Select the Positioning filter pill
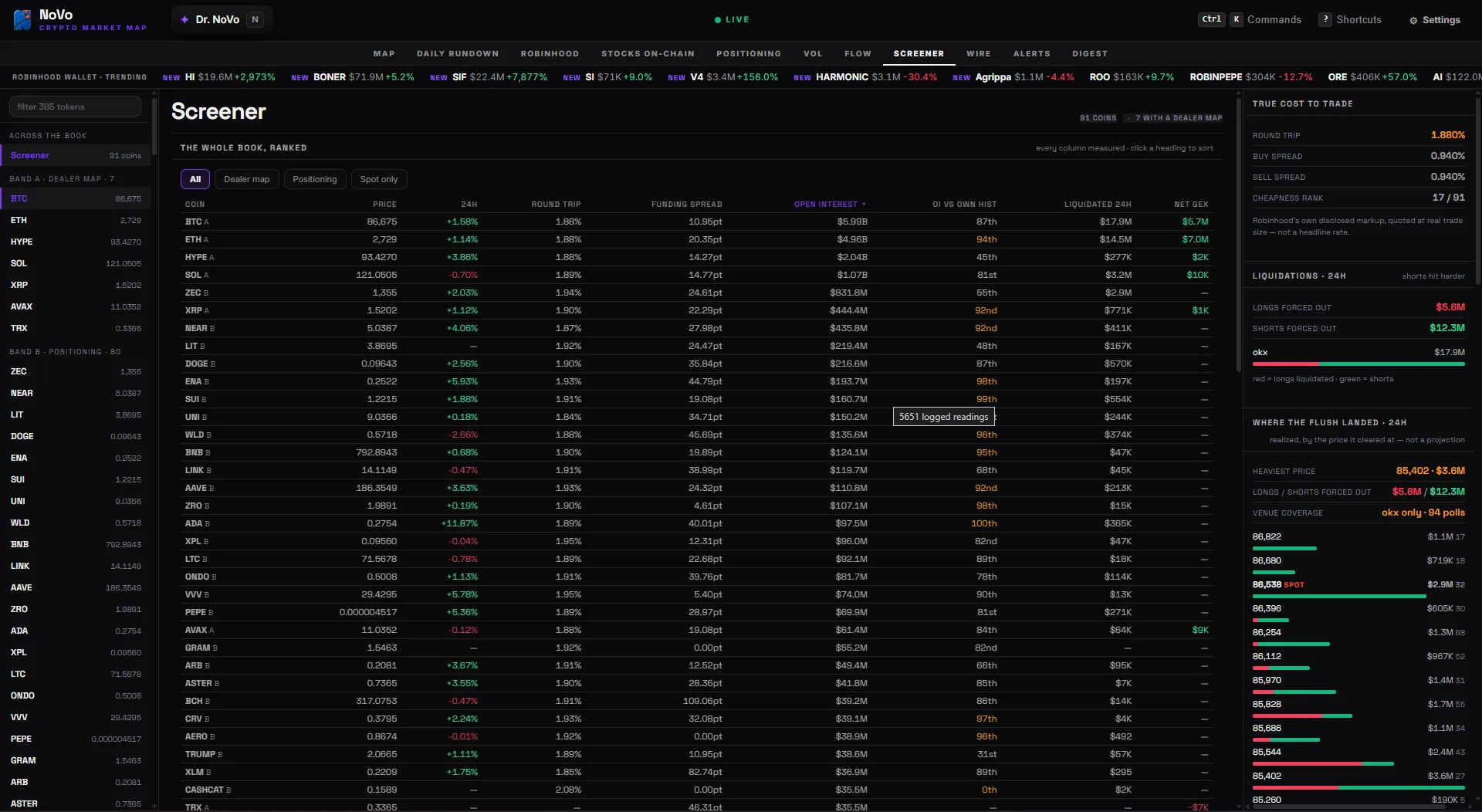This screenshot has width=1482, height=812. (x=315, y=179)
